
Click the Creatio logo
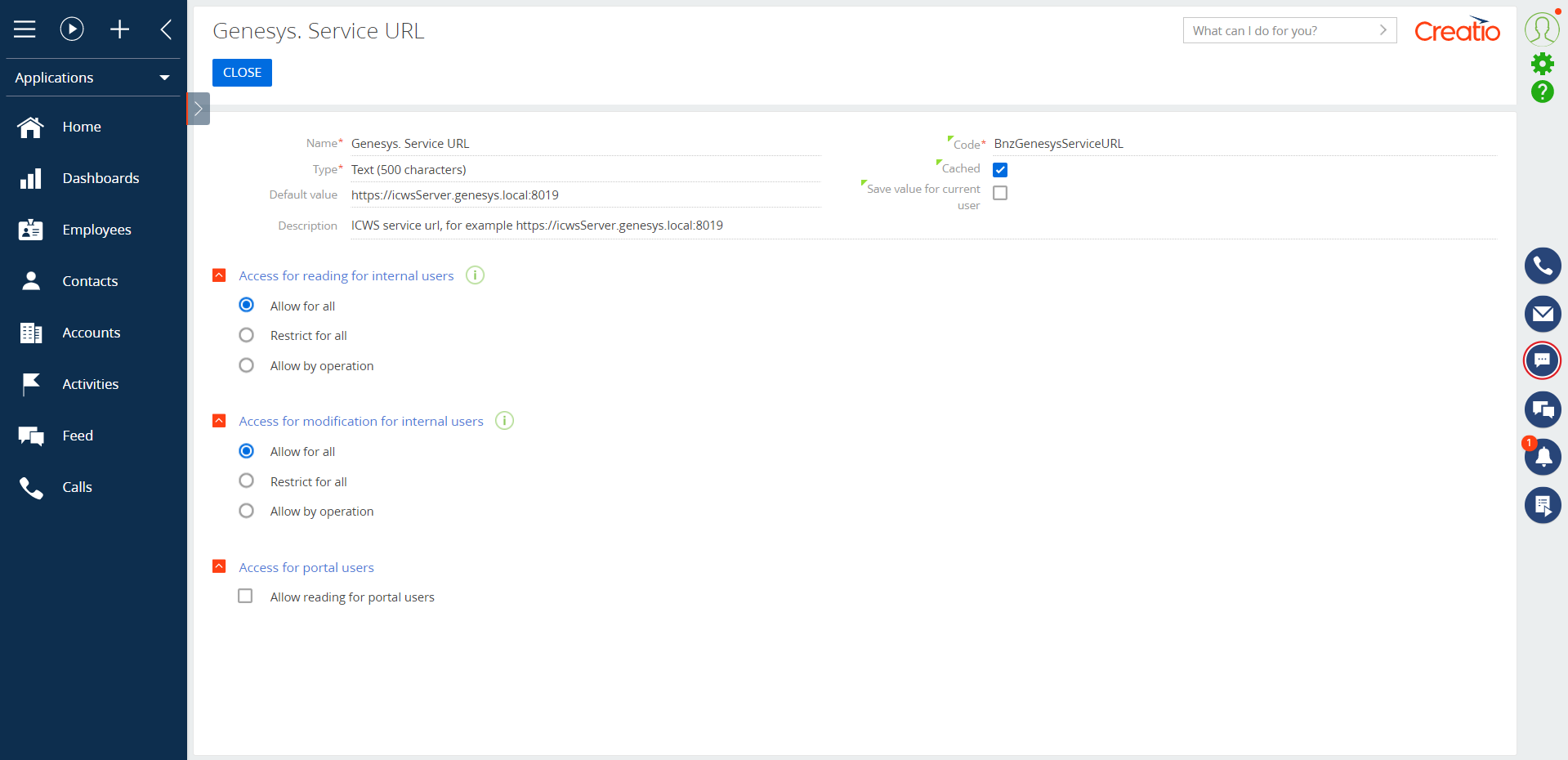(x=1457, y=30)
